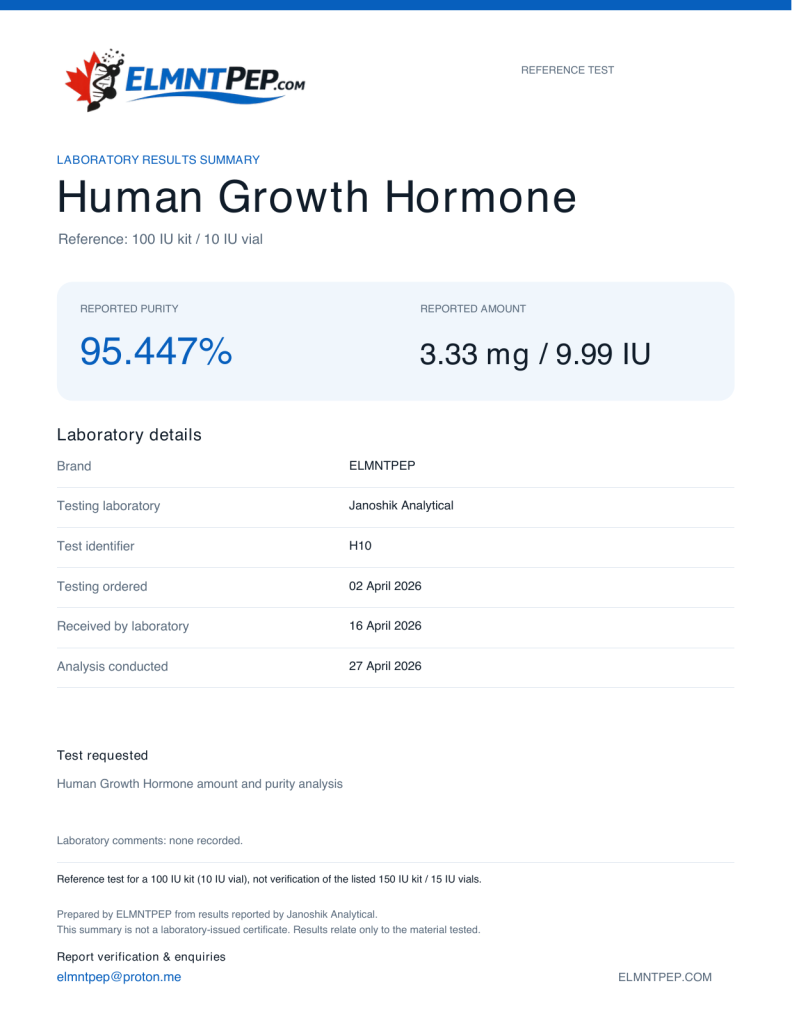
Task: Select the 27 April 2026 date
Action: (385, 666)
